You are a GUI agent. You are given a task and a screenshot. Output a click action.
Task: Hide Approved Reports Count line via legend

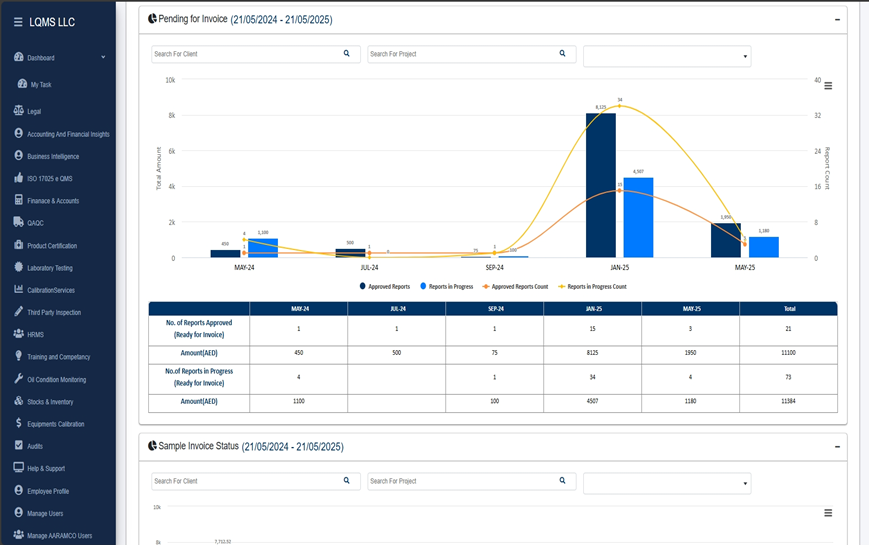[x=518, y=287]
